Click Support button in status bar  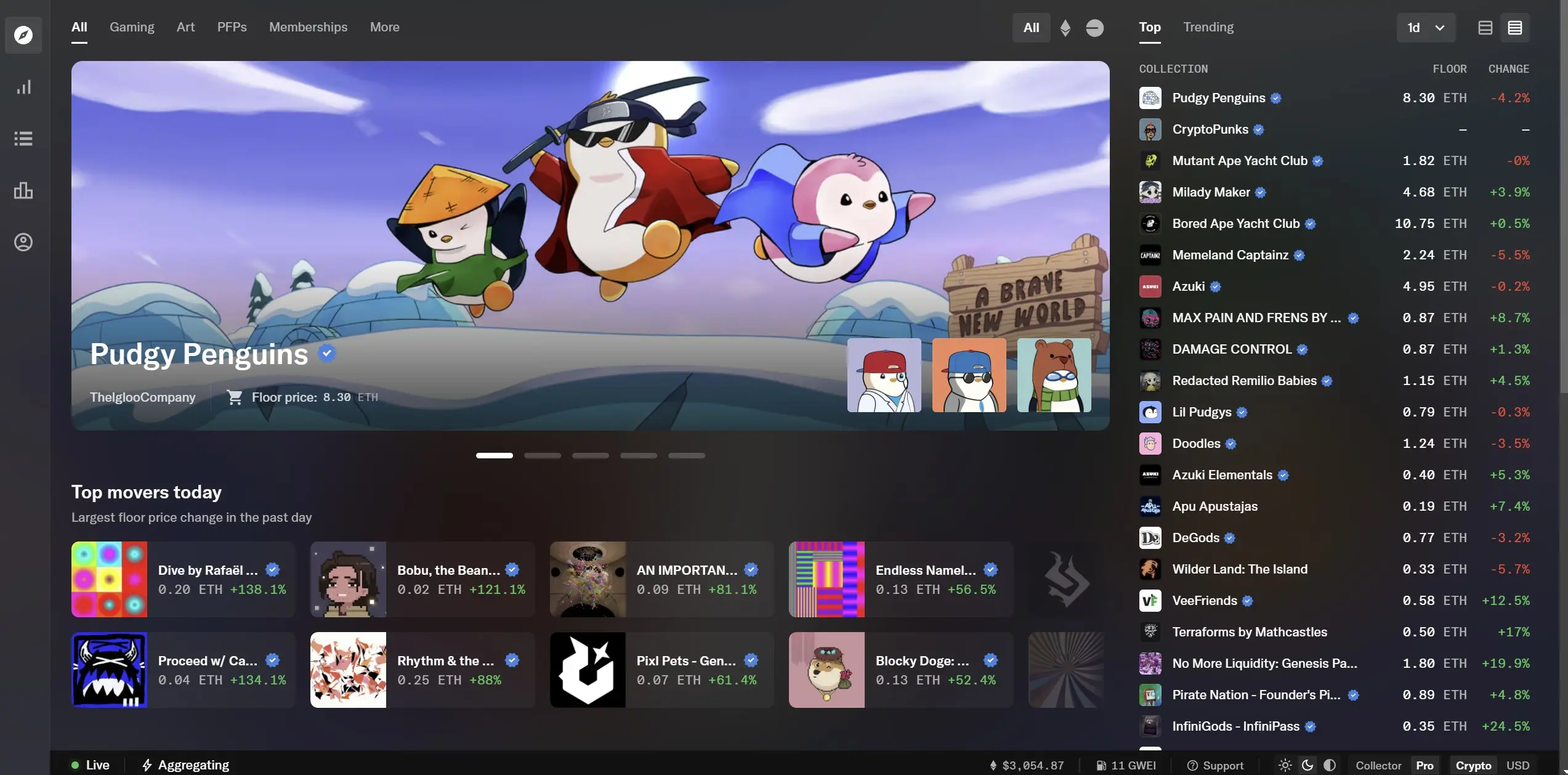(x=1217, y=764)
